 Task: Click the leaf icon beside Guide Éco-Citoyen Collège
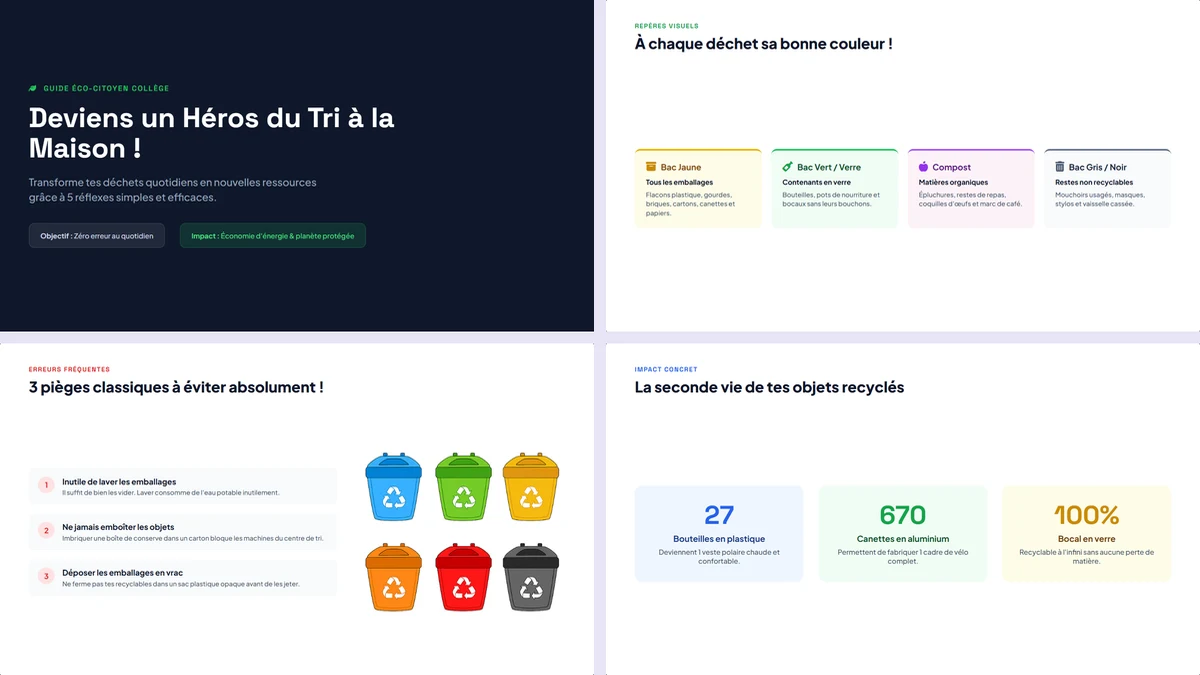click(33, 88)
